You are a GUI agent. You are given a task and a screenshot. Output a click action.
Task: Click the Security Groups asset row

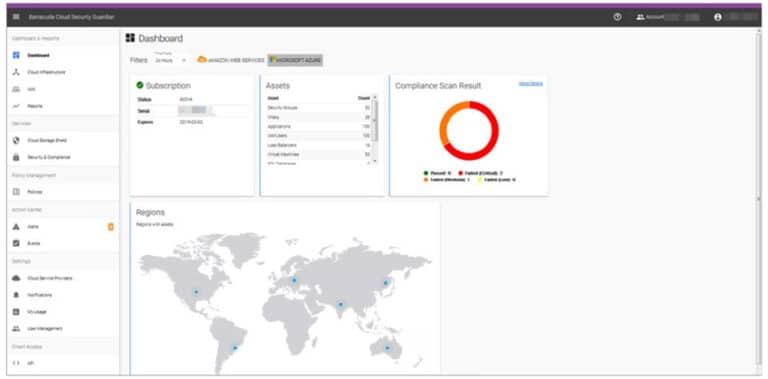point(319,107)
